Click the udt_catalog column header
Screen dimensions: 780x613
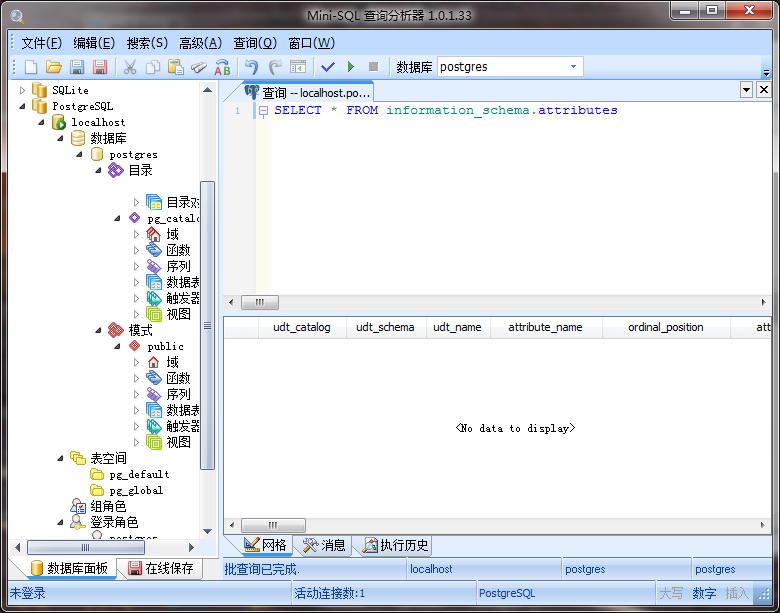302,327
